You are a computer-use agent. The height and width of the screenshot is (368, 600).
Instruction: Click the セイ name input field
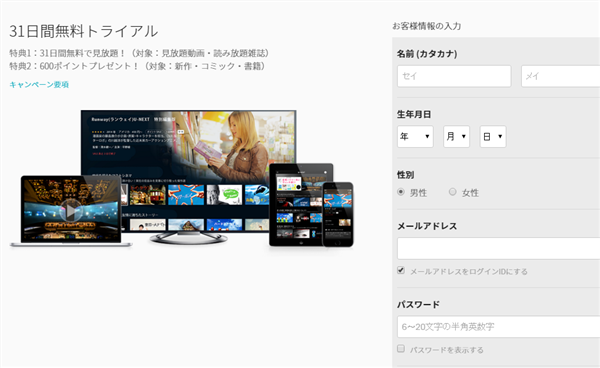coord(454,76)
